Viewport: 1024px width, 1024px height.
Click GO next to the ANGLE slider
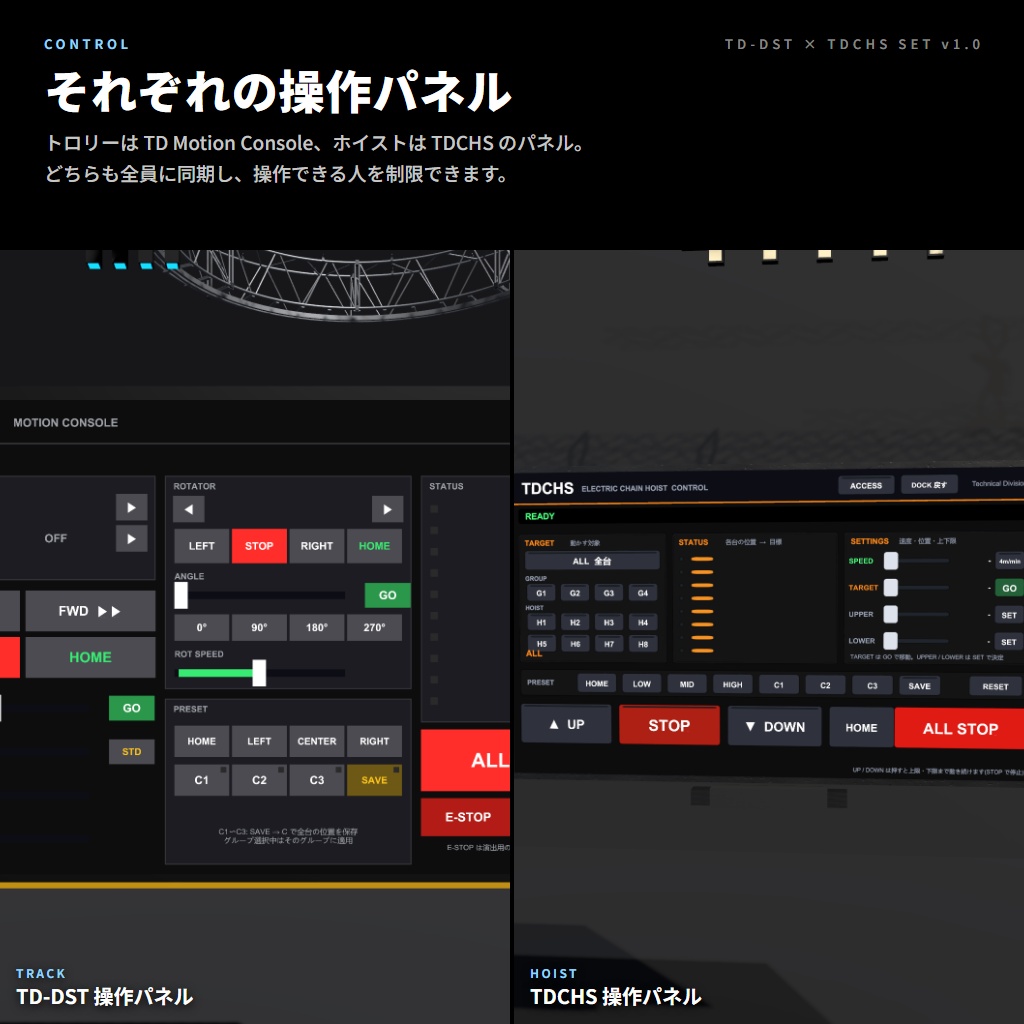coord(387,596)
